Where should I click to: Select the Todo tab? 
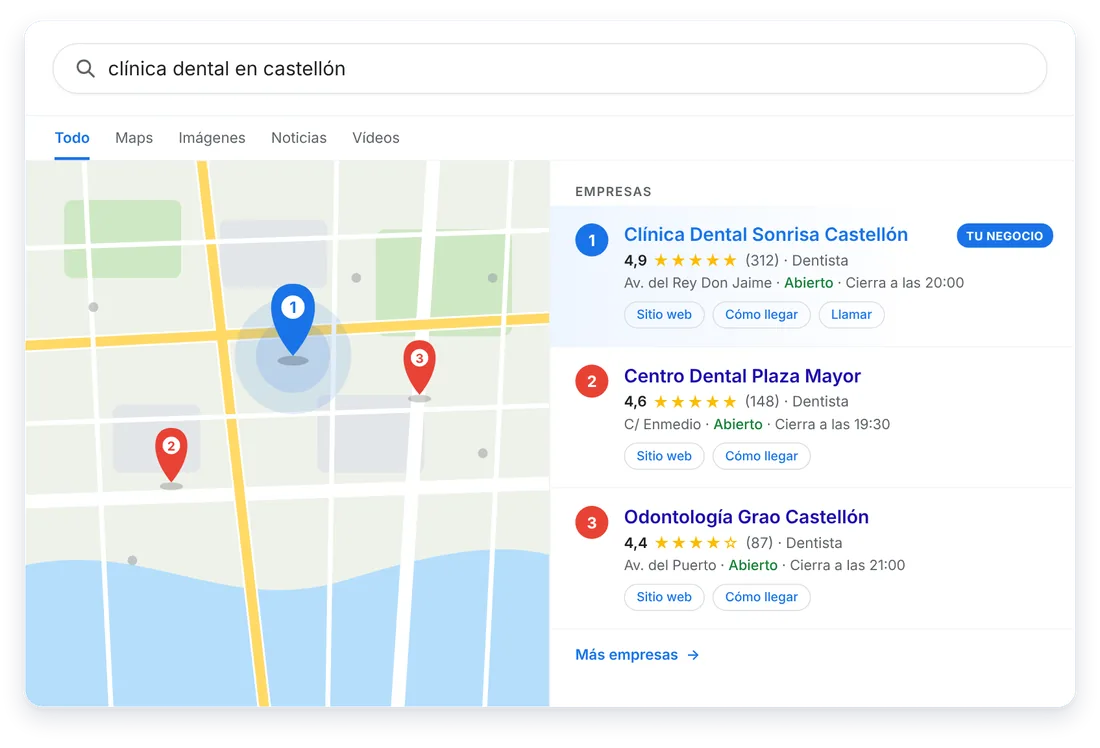pos(72,138)
